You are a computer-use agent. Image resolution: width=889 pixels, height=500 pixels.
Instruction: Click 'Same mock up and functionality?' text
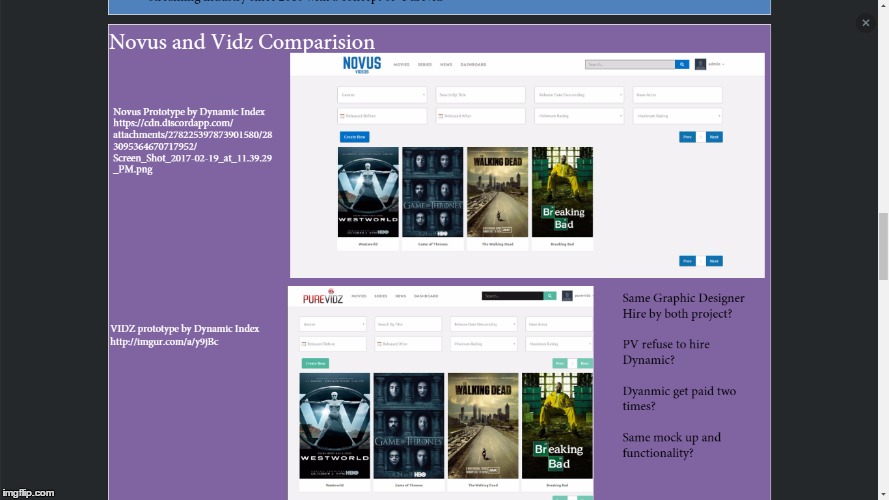[x=671, y=445]
